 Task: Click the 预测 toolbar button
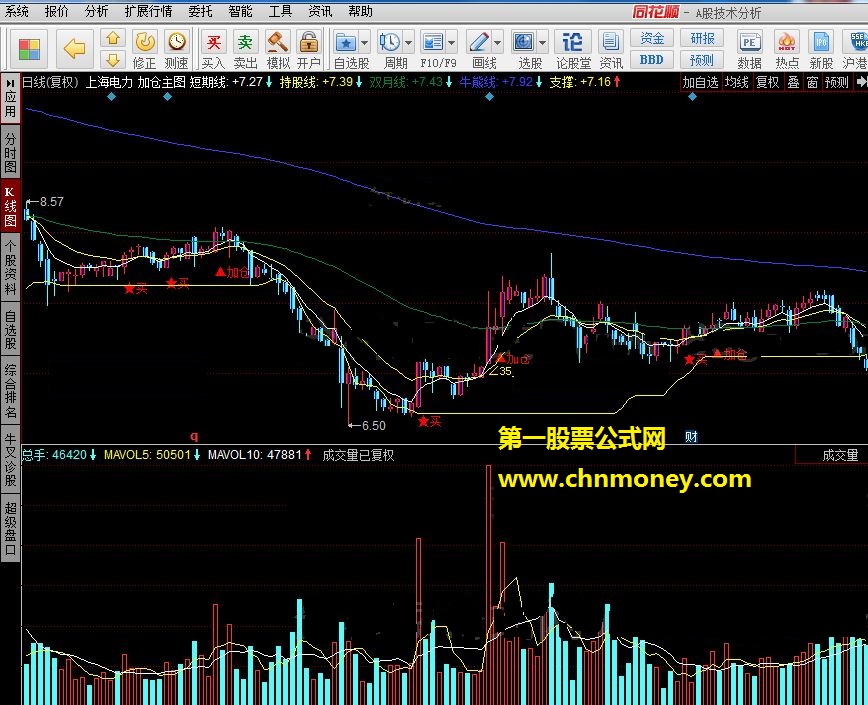702,59
